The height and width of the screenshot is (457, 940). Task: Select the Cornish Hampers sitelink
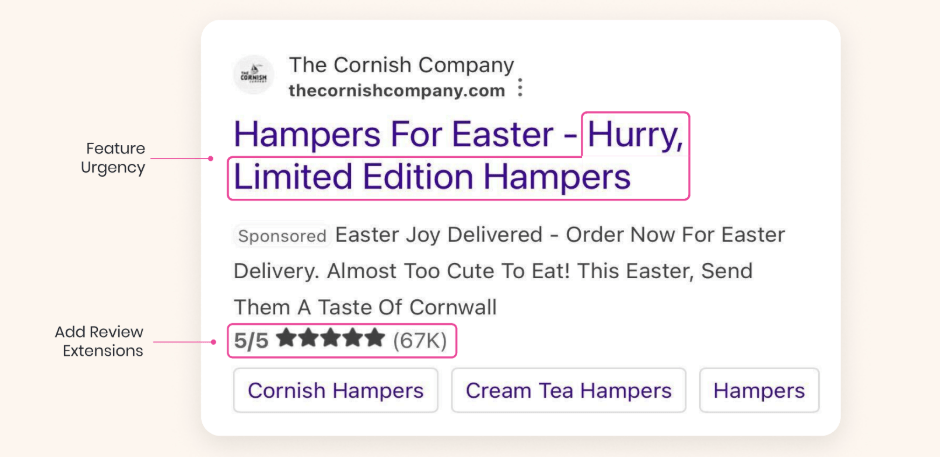[336, 390]
